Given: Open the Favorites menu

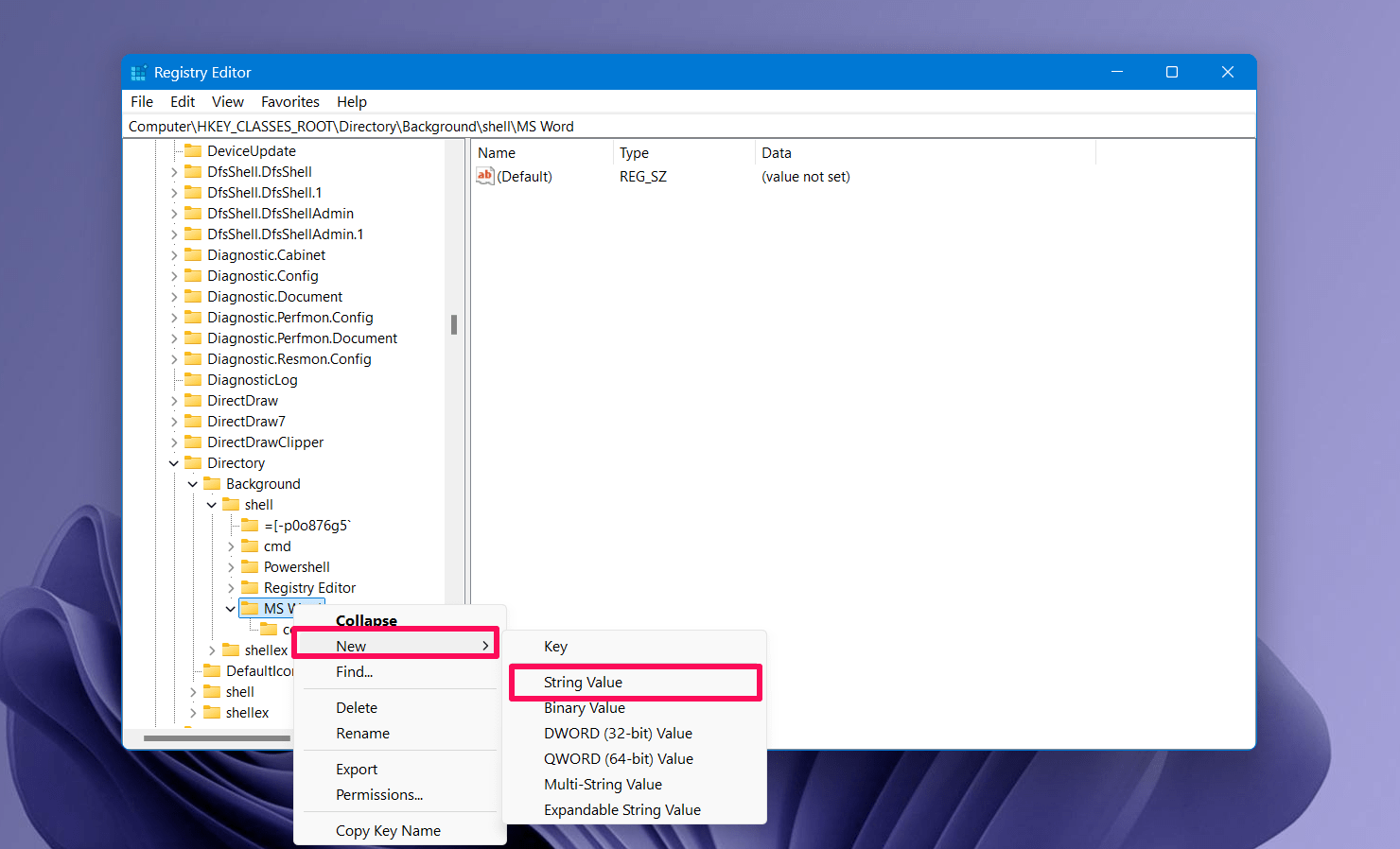Looking at the screenshot, I should [x=290, y=101].
